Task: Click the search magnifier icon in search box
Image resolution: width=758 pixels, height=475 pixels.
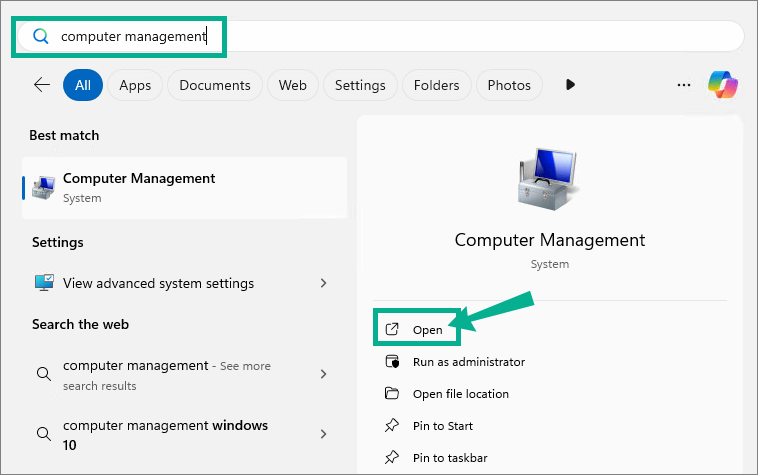Action: click(41, 36)
